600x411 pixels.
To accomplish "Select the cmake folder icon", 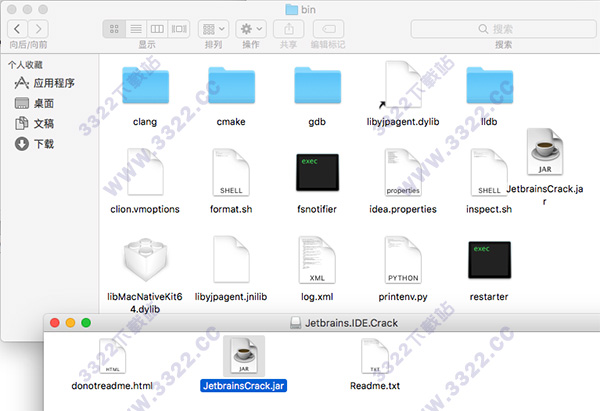I will coord(232,85).
